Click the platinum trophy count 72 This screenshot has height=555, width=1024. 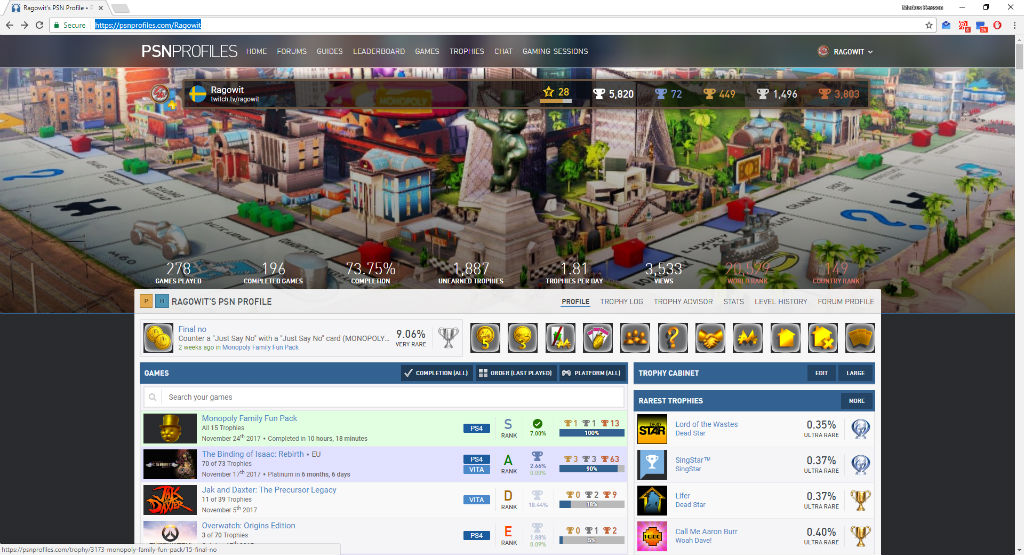tap(668, 94)
